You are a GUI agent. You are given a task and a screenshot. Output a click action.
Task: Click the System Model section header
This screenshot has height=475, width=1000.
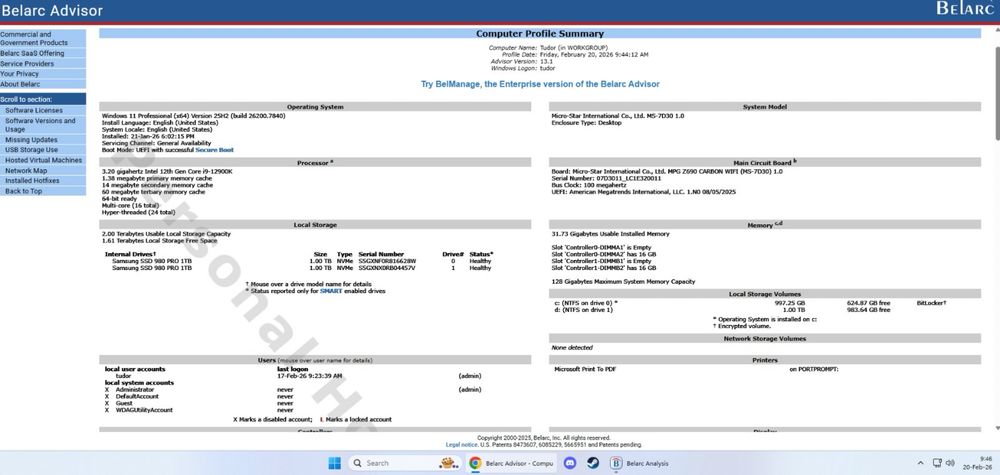[765, 107]
